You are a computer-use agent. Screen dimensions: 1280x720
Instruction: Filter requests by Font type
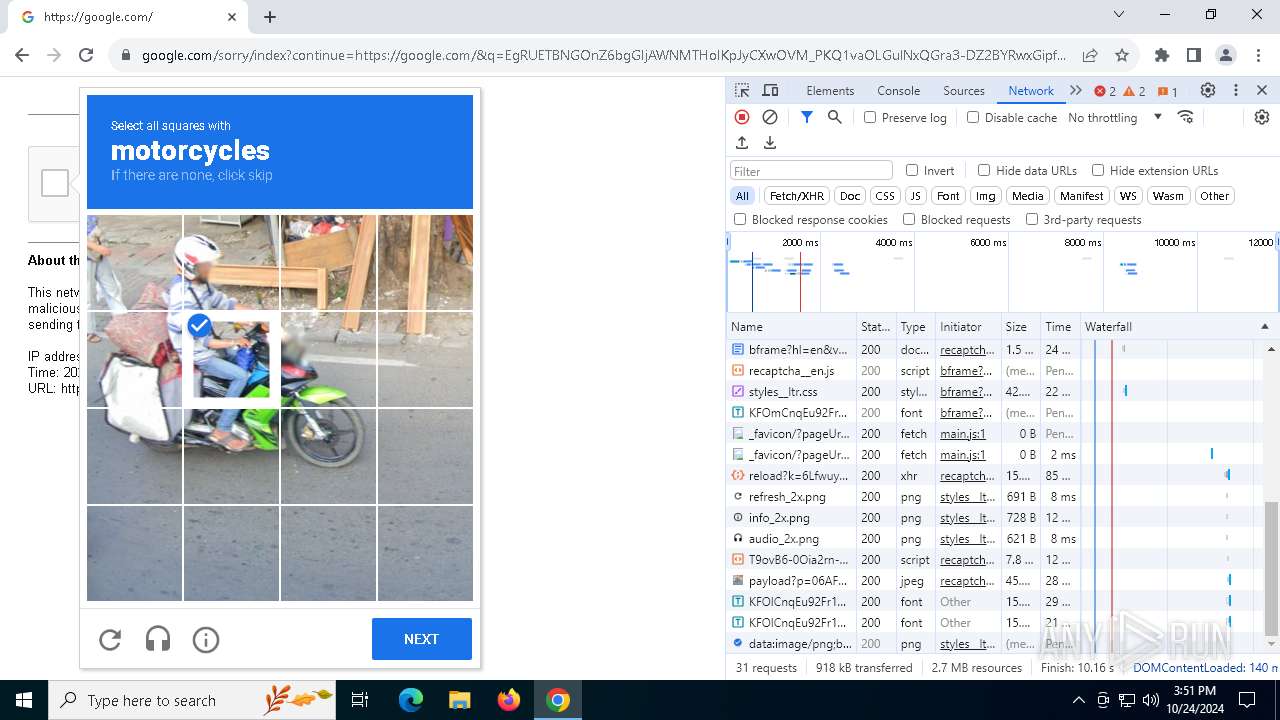click(948, 196)
